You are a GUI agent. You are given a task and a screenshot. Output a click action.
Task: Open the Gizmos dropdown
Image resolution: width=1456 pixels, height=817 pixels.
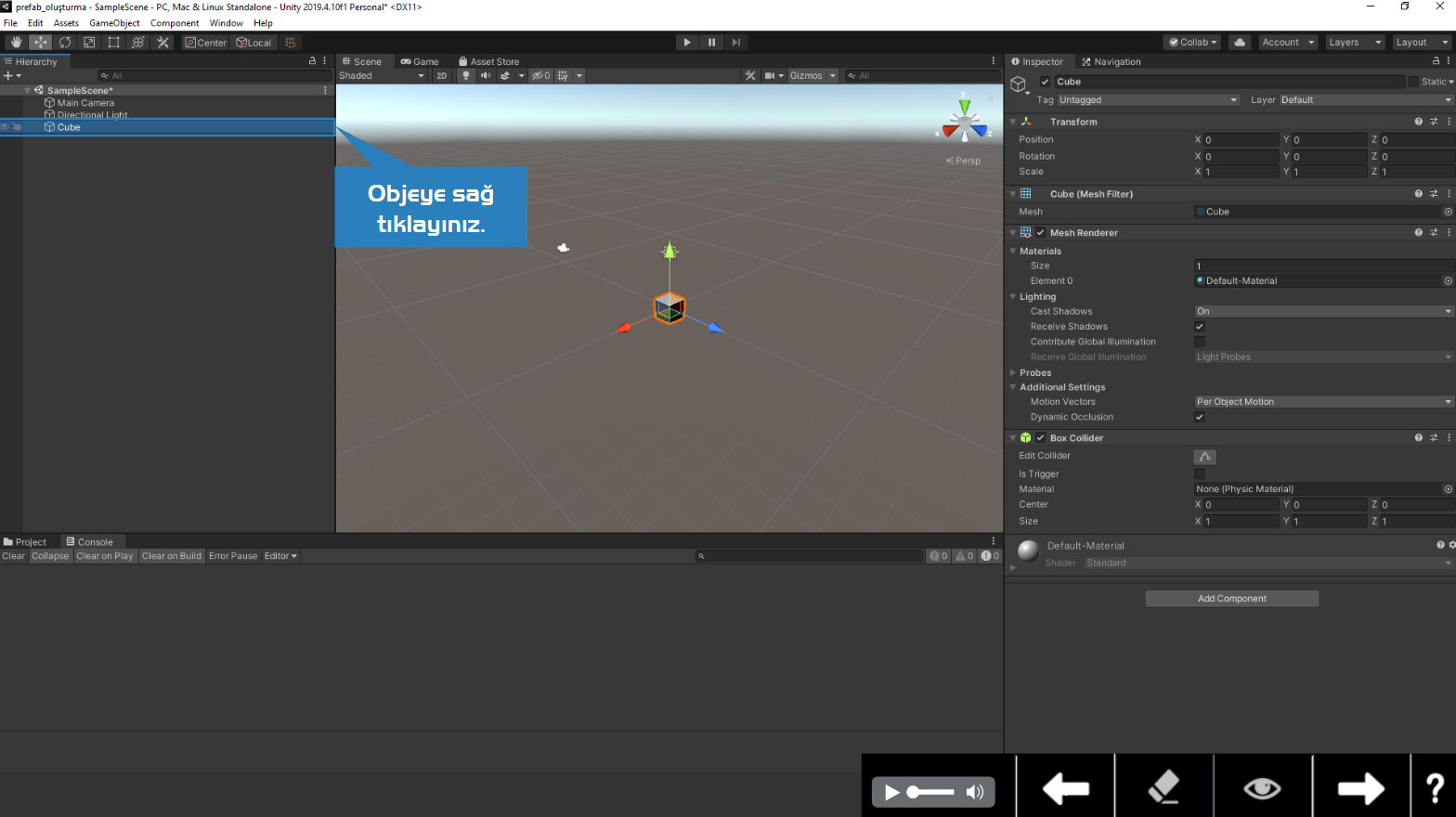(812, 76)
